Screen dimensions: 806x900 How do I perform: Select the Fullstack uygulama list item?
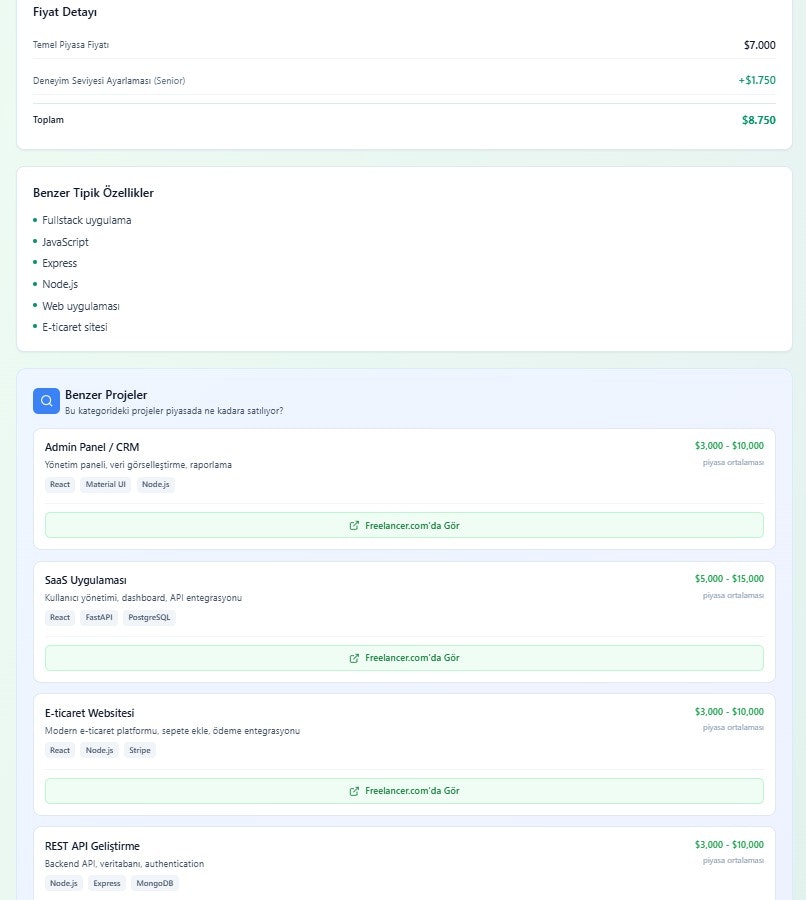[87, 220]
